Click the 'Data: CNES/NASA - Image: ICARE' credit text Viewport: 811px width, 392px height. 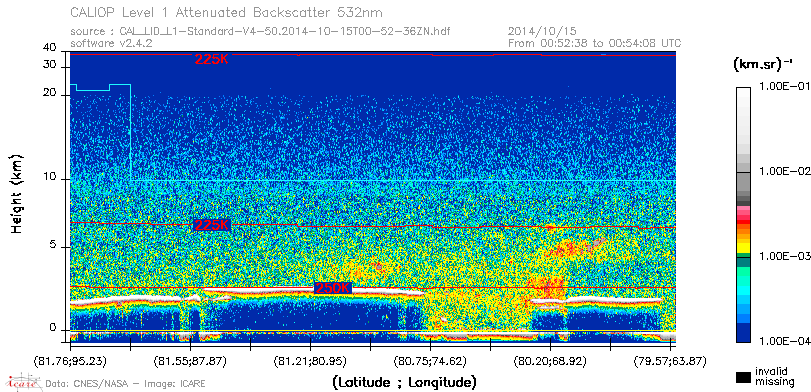[x=125, y=384]
